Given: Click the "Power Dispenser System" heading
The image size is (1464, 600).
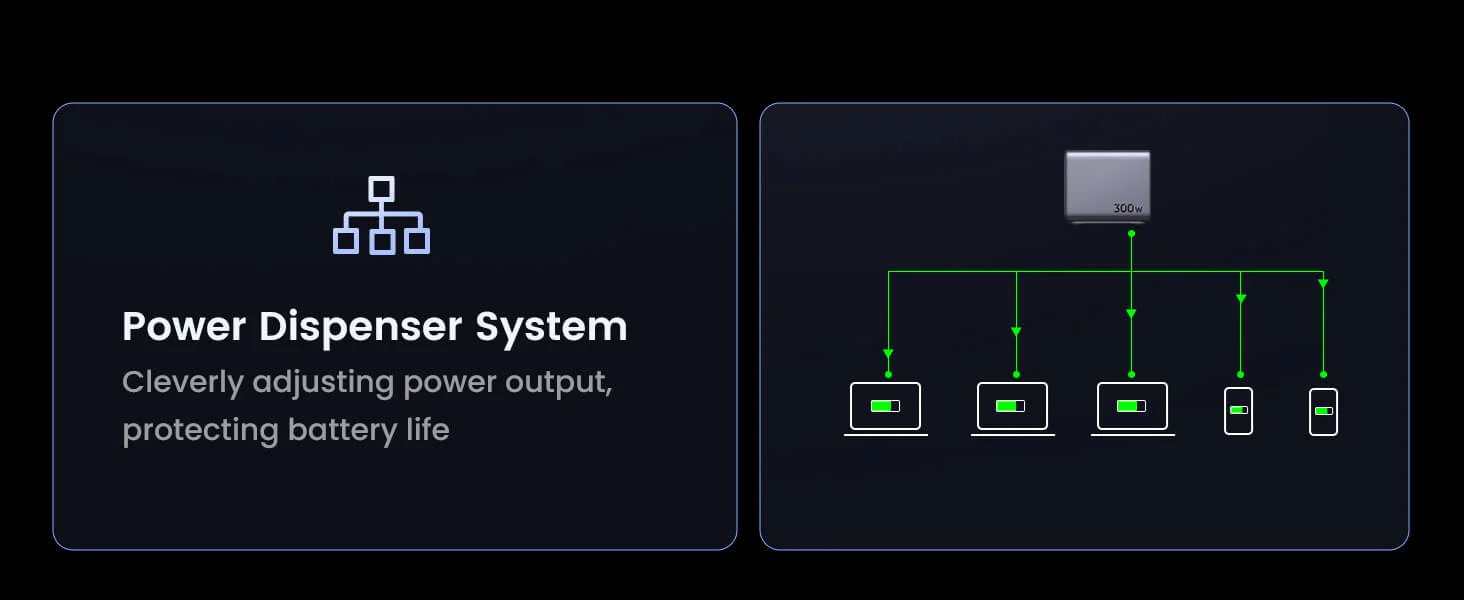Looking at the screenshot, I should tap(375, 327).
